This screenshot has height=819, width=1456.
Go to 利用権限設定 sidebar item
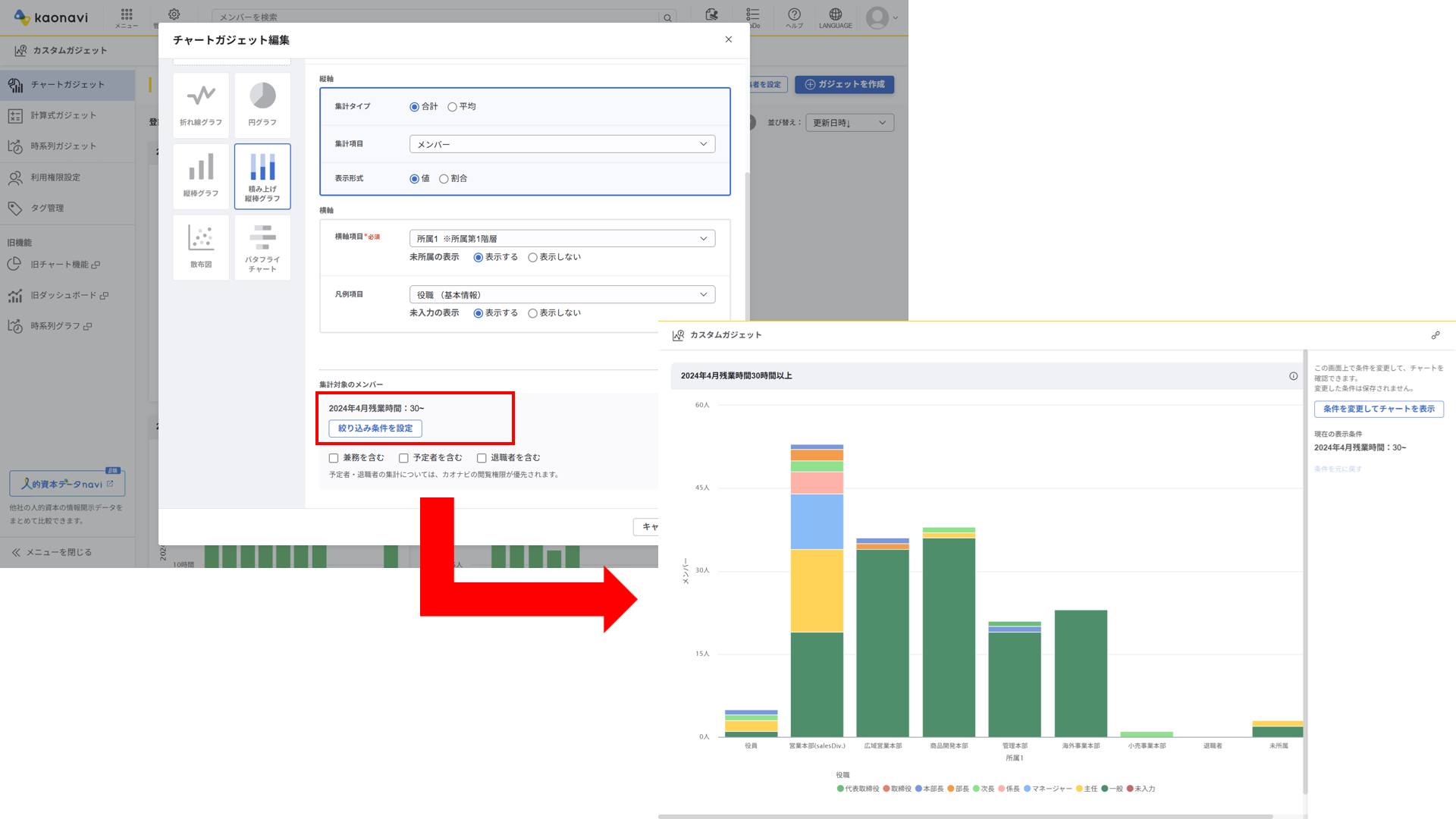point(55,177)
